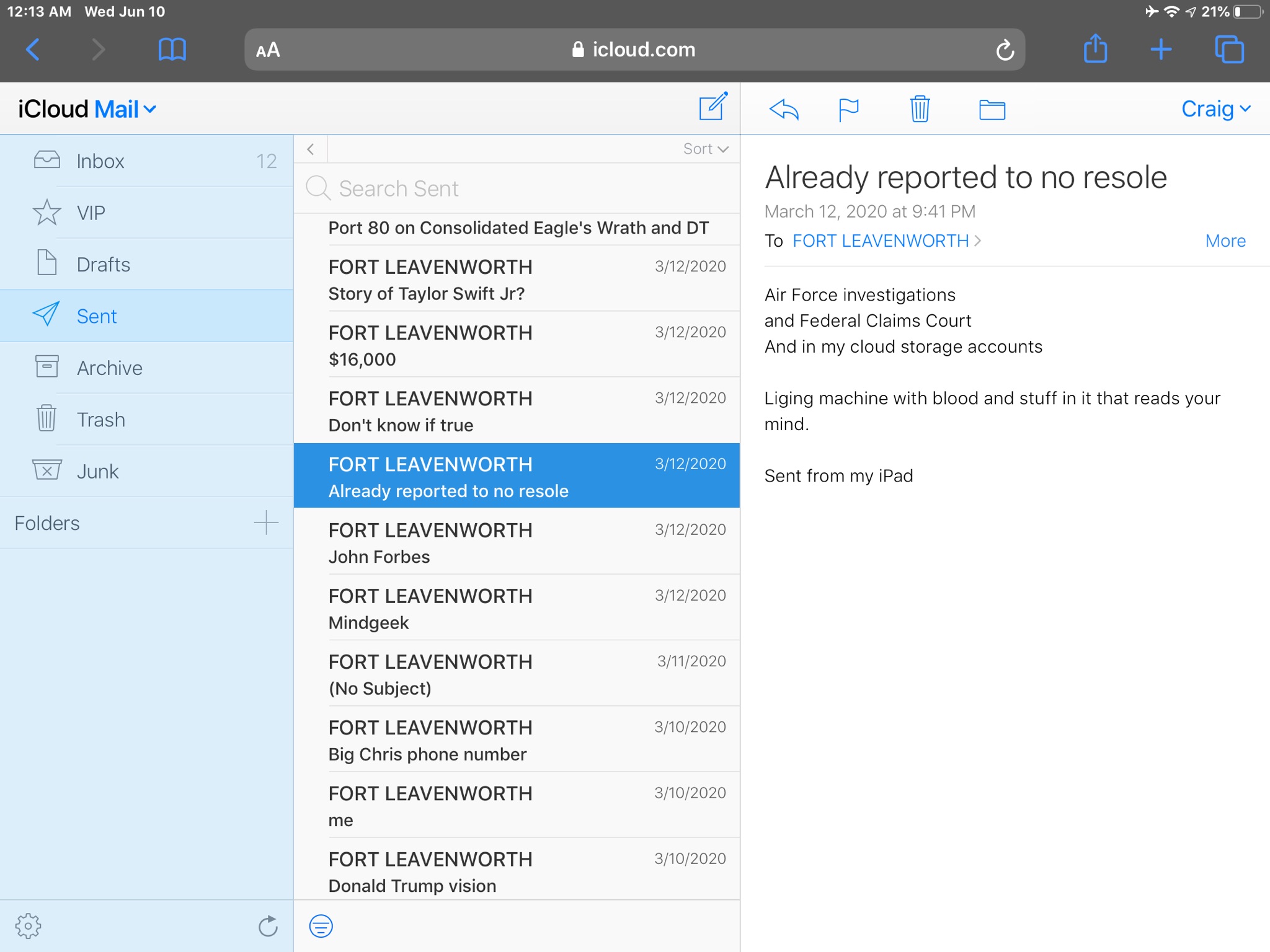Click the Drafts document icon
This screenshot has width=1270, height=952.
[x=47, y=263]
